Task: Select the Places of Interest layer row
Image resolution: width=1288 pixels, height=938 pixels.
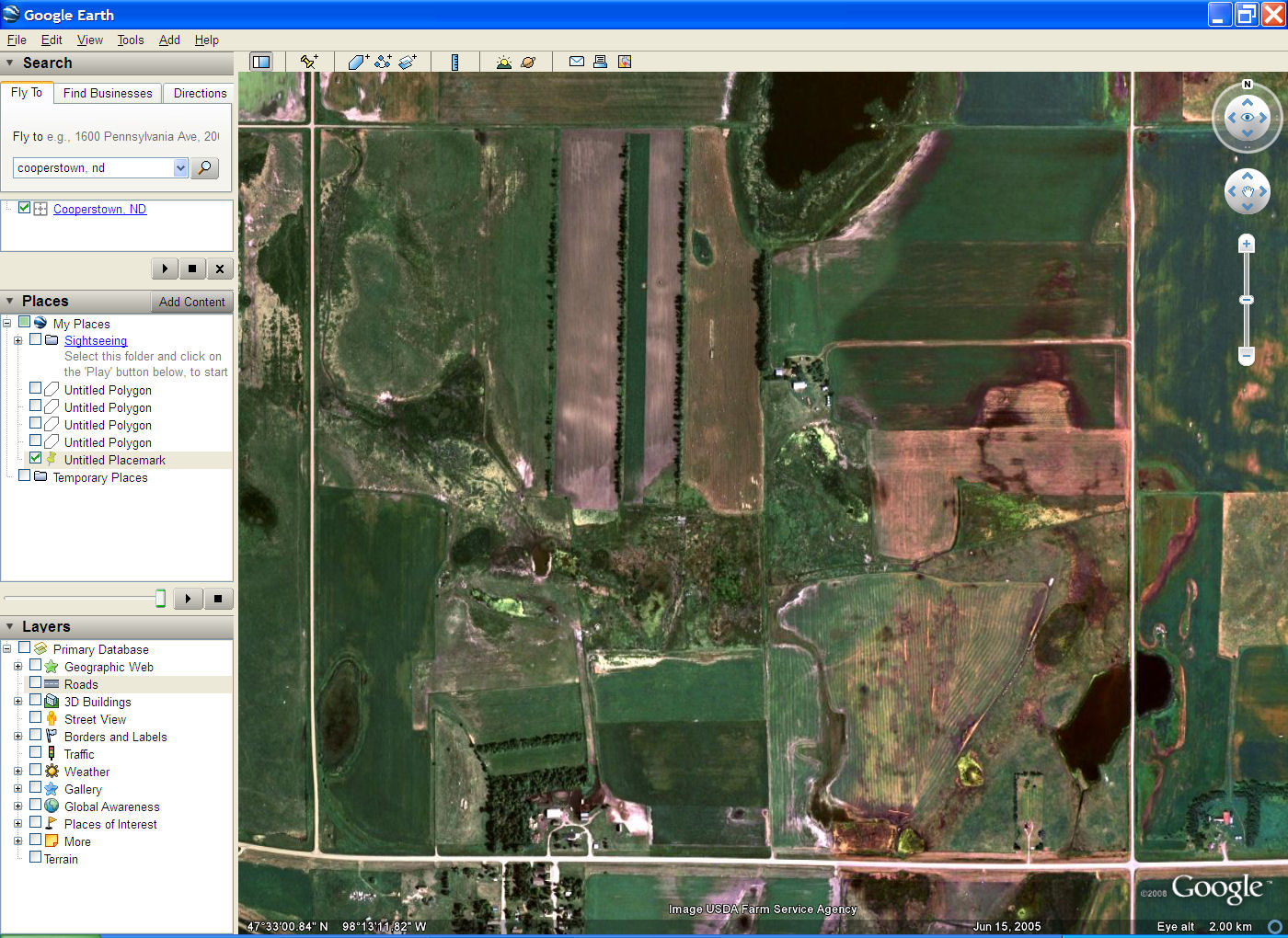Action: pyautogui.click(x=110, y=824)
